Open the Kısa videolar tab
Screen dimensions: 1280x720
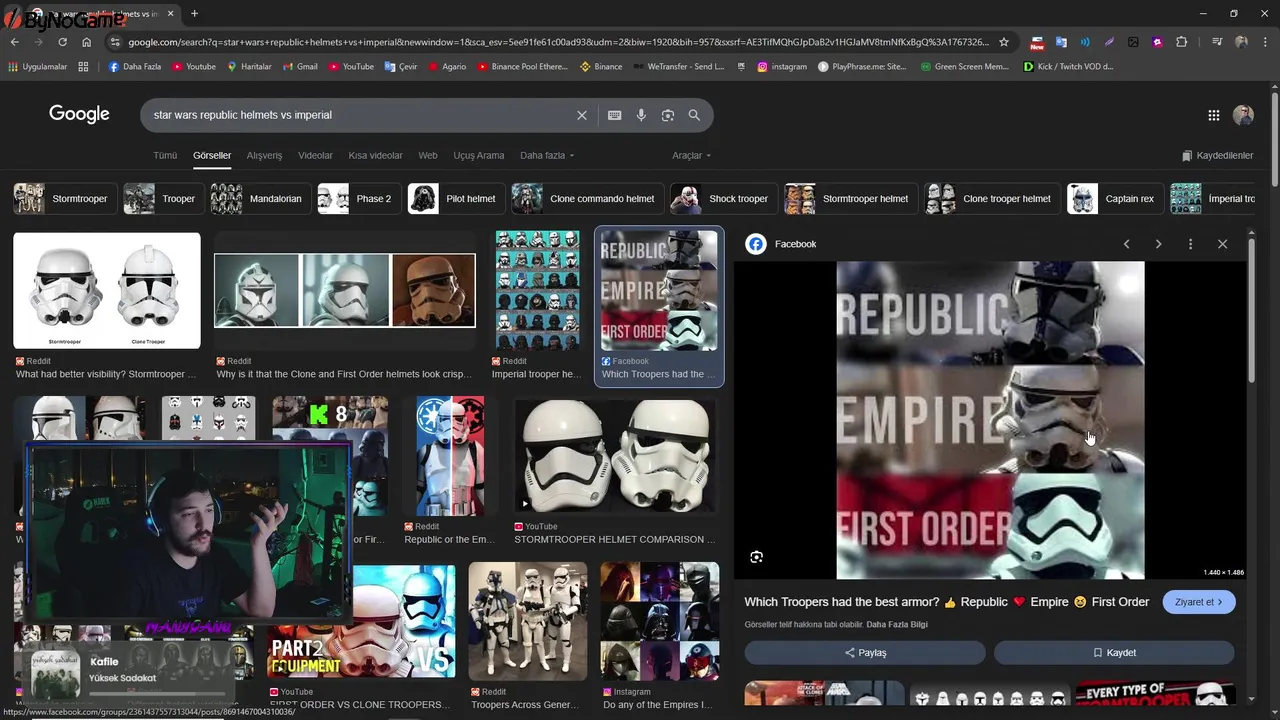[375, 156]
